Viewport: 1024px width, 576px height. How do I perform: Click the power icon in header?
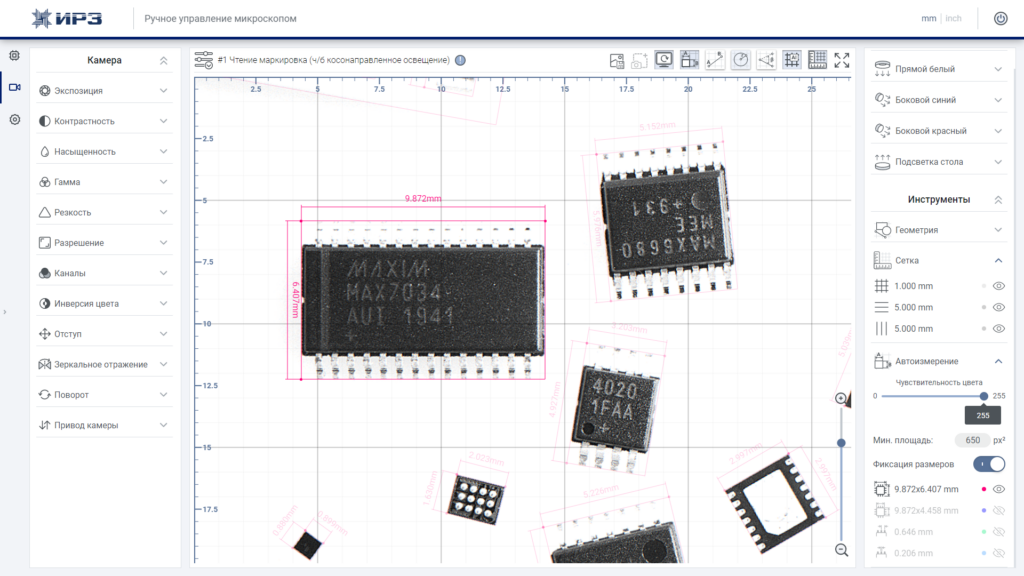[x=1000, y=18]
